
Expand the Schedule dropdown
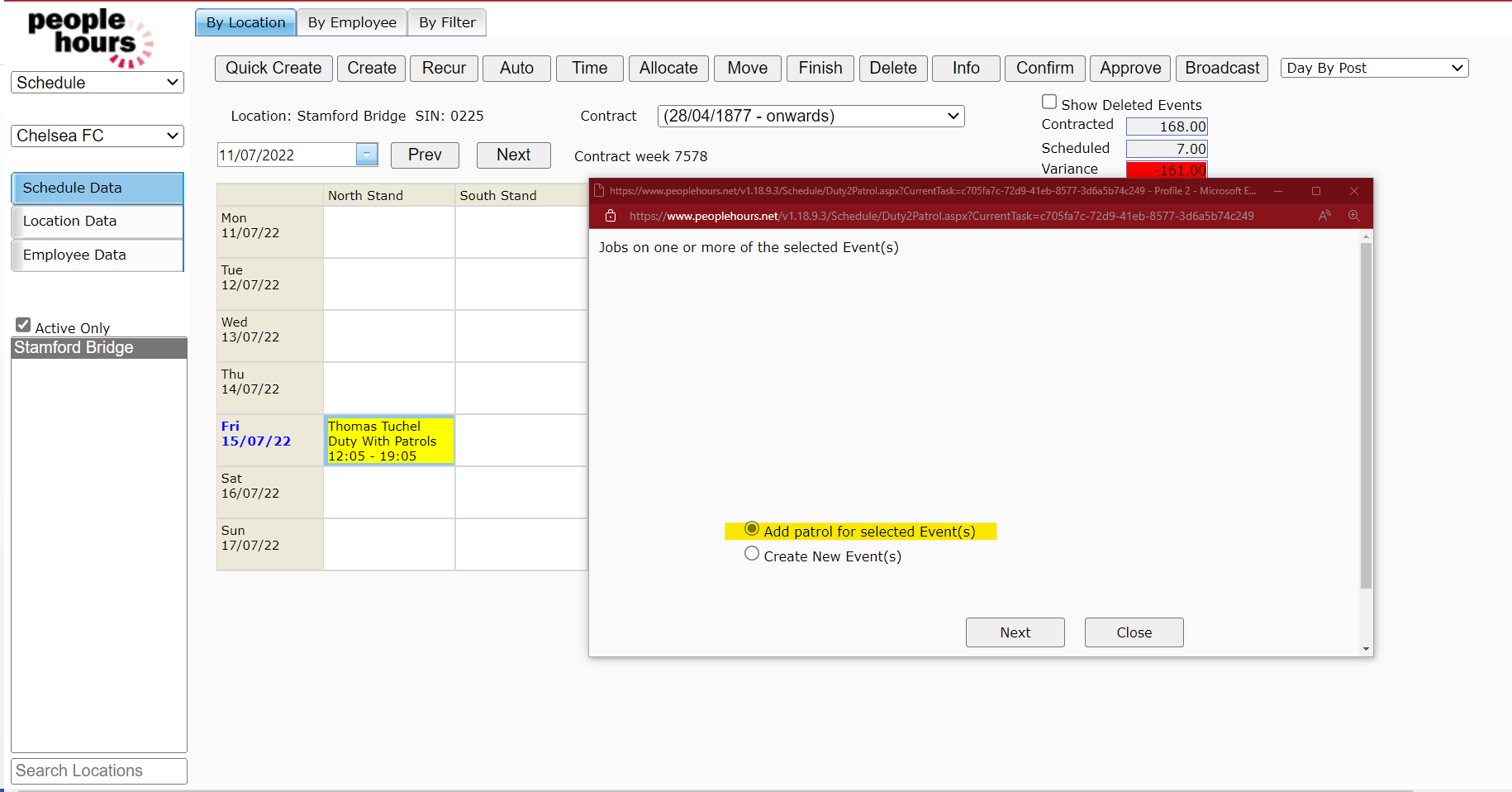point(97,82)
